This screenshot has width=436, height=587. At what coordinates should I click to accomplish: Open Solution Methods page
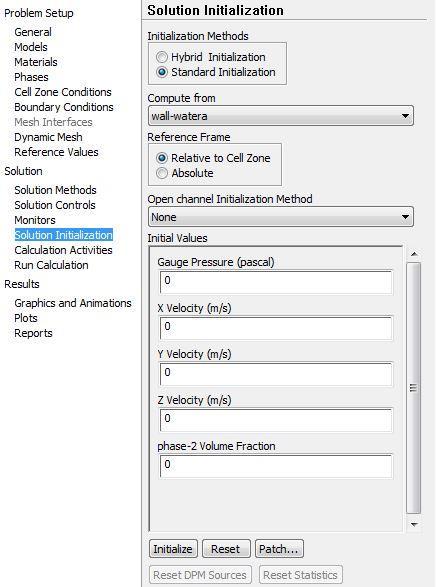click(x=55, y=190)
